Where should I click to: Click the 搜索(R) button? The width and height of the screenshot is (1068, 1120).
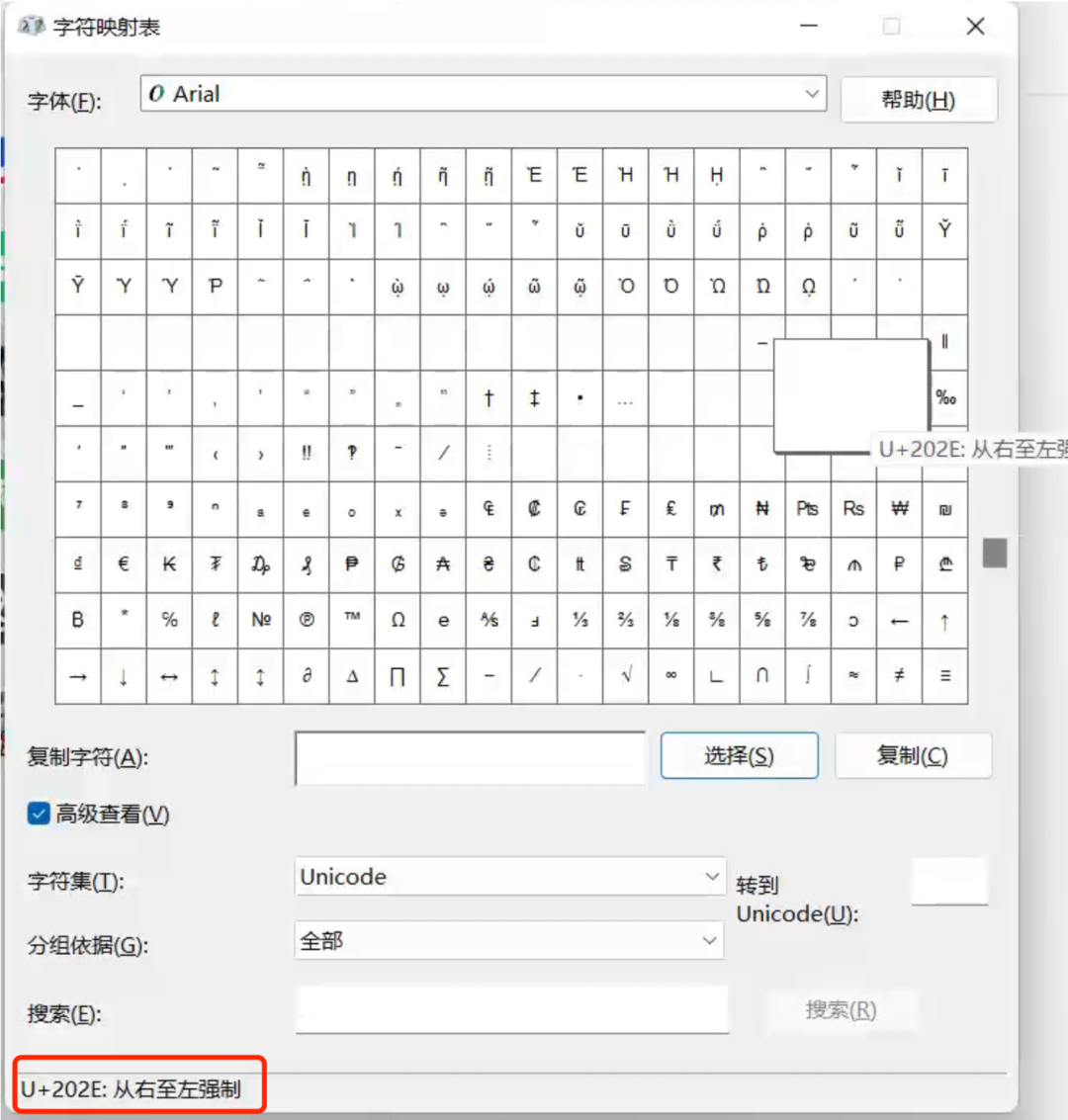click(841, 1010)
